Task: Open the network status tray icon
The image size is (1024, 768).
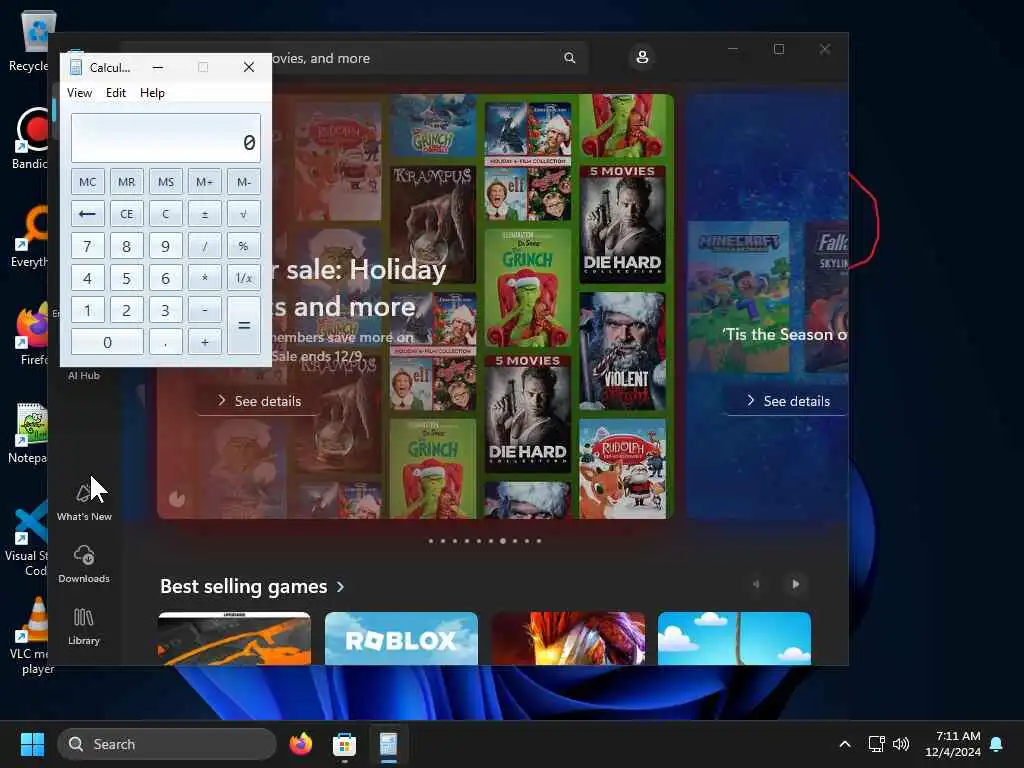Action: coord(876,744)
